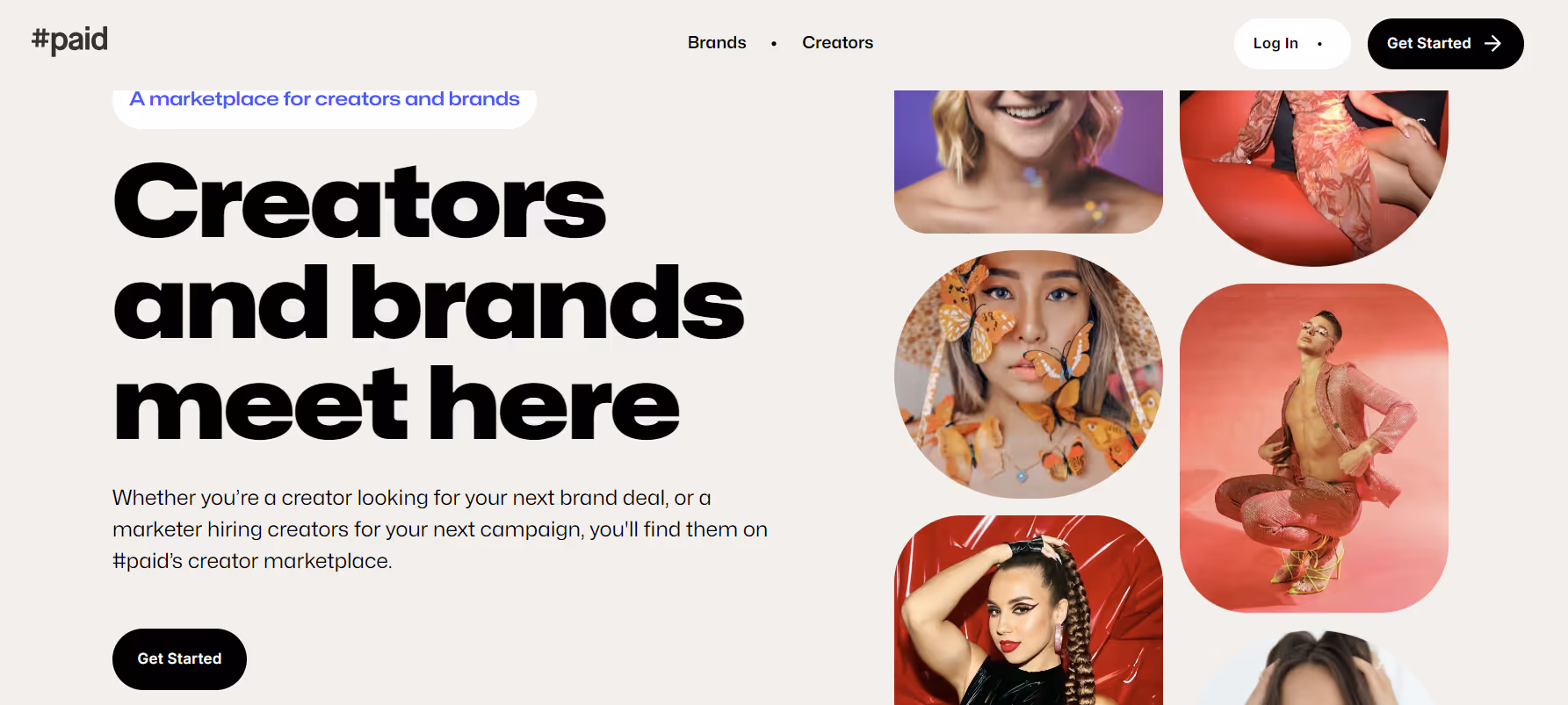Click the Get Started button below the paragraph
The height and width of the screenshot is (705, 1568).
click(x=179, y=658)
